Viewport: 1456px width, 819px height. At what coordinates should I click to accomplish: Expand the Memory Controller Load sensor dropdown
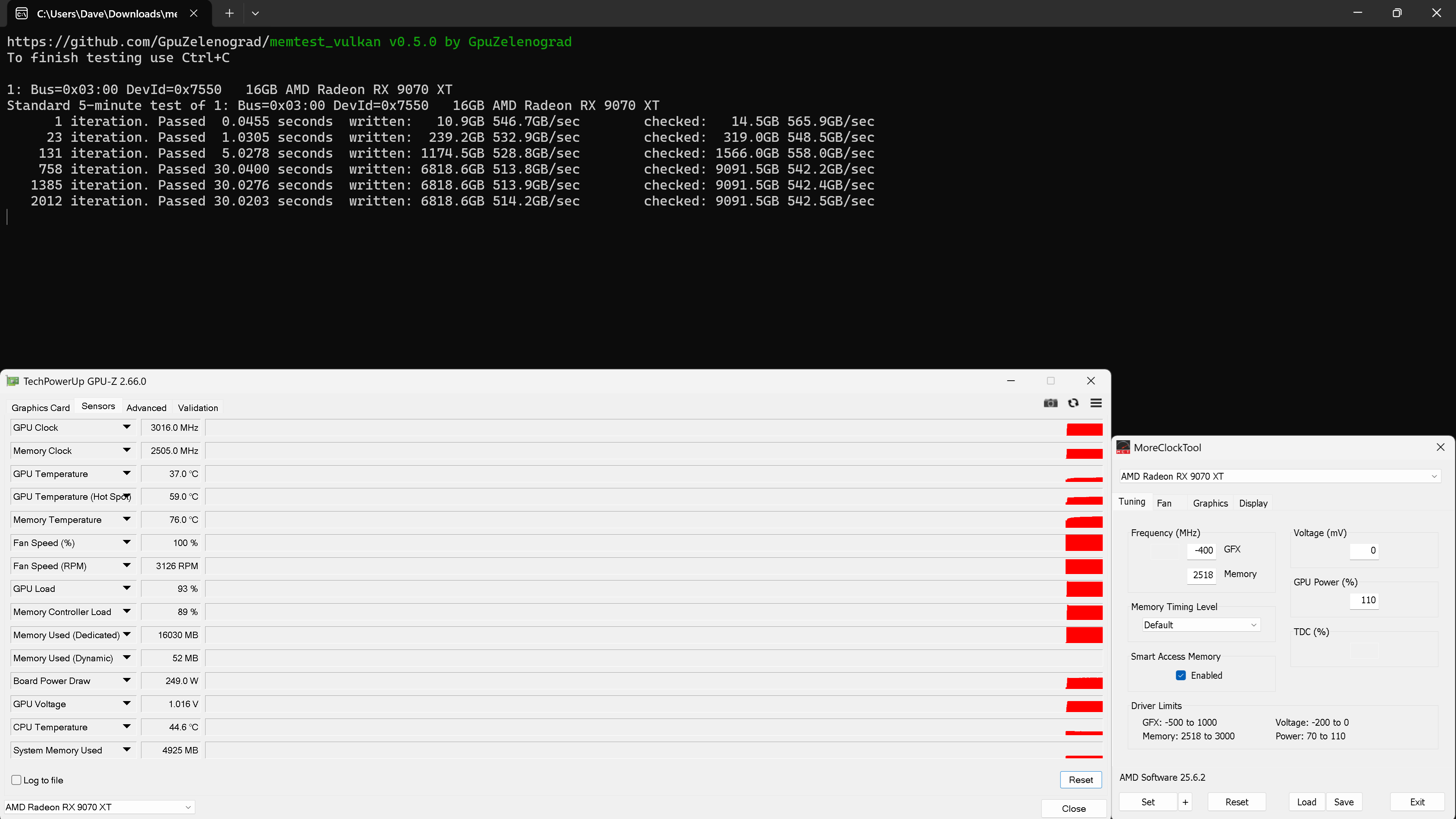[127, 612]
